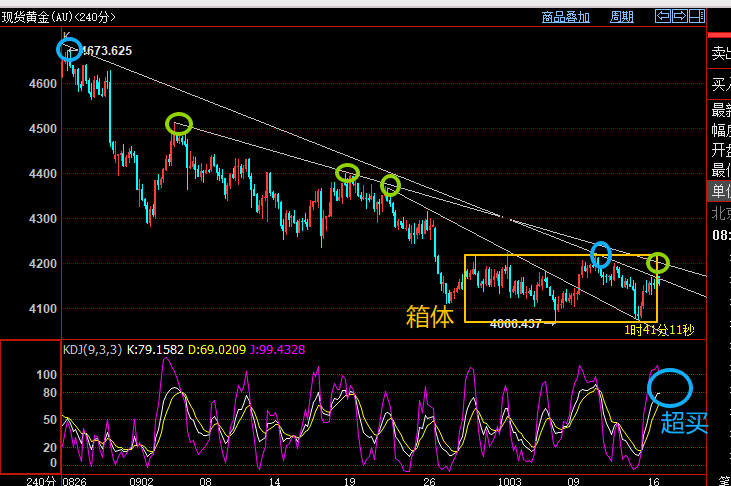Click the 4673.625 high price label
Image resolution: width=731 pixels, height=486 pixels.
click(108, 50)
